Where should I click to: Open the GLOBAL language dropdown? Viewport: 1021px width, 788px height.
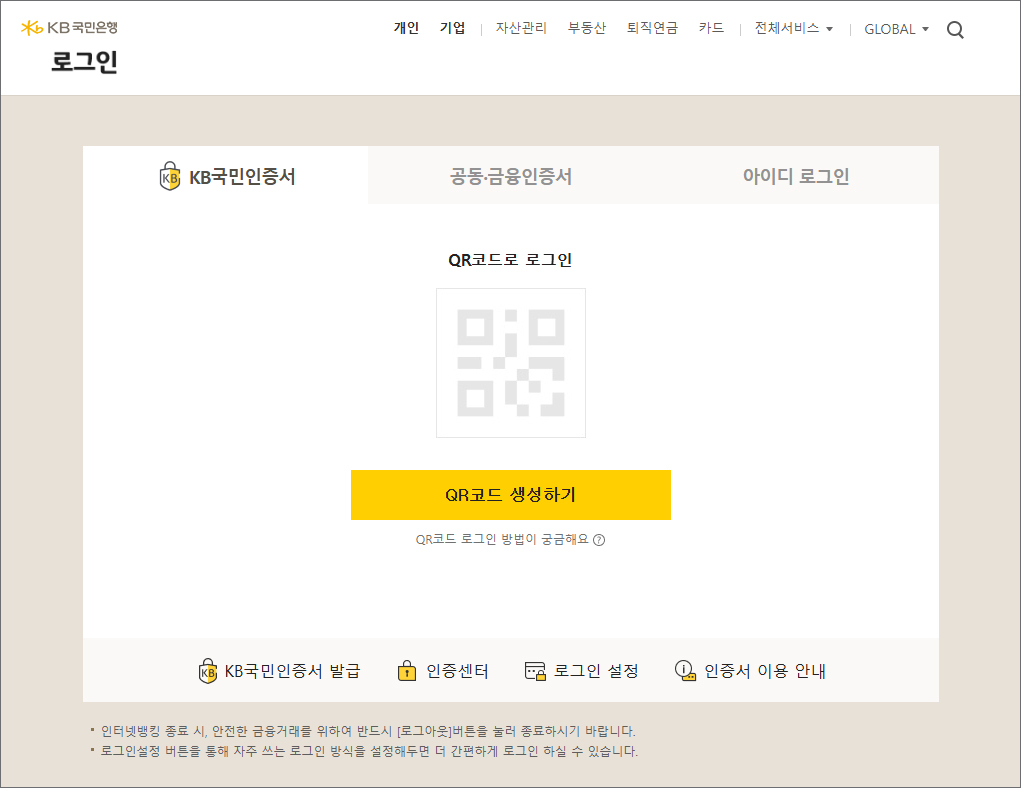[x=896, y=29]
